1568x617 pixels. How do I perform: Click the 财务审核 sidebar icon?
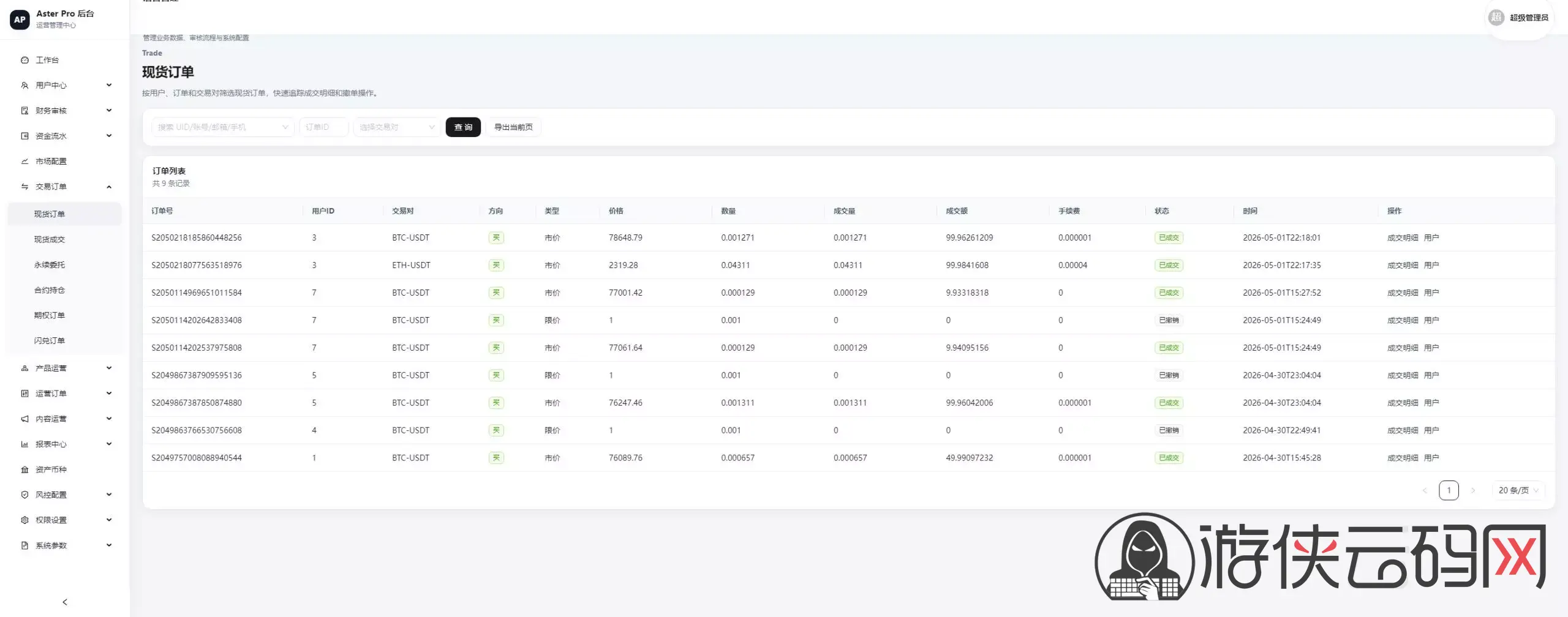click(x=24, y=111)
